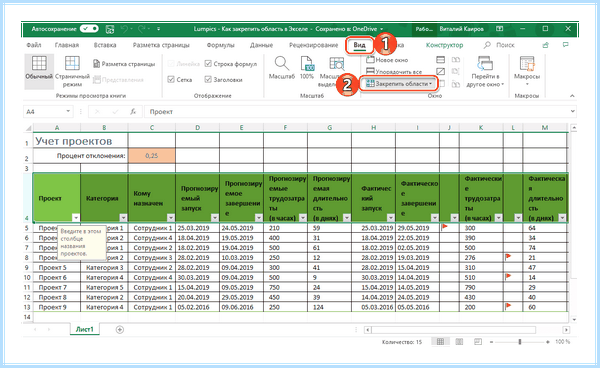Open the Comments icon at ribbon right

pos(566,45)
